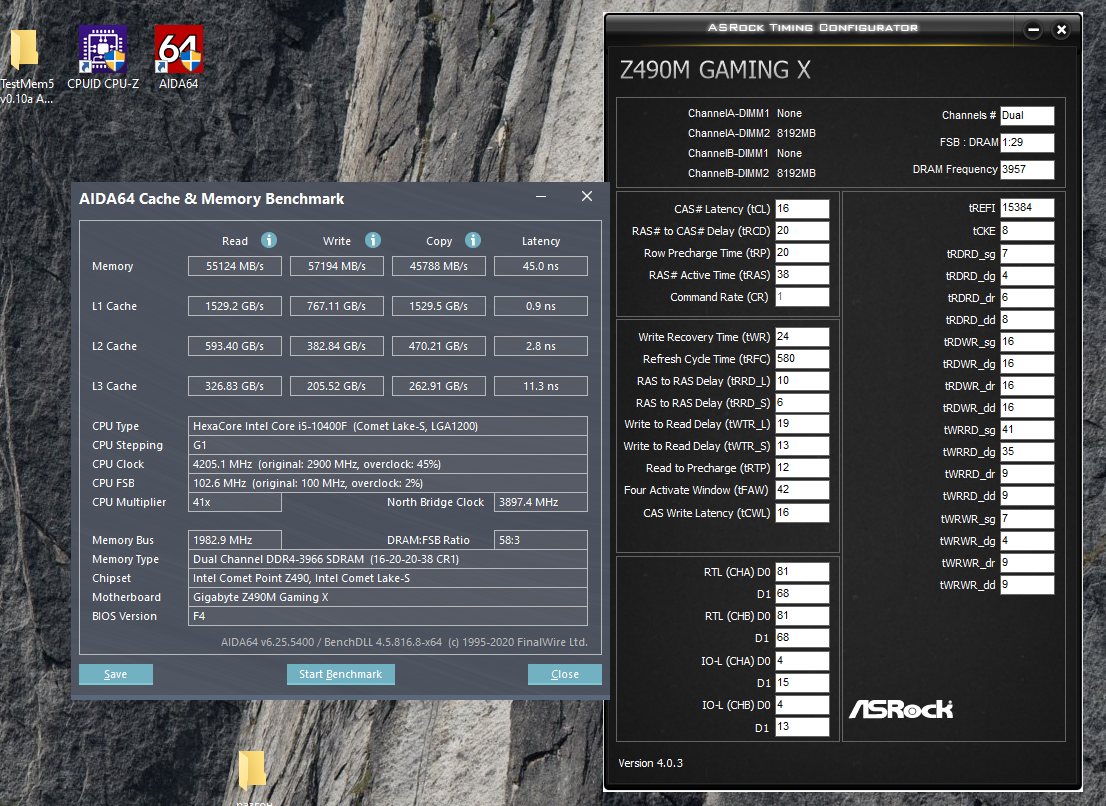Image resolution: width=1106 pixels, height=806 pixels.
Task: Click the Memory Latency value 45.0 ns
Action: point(541,266)
